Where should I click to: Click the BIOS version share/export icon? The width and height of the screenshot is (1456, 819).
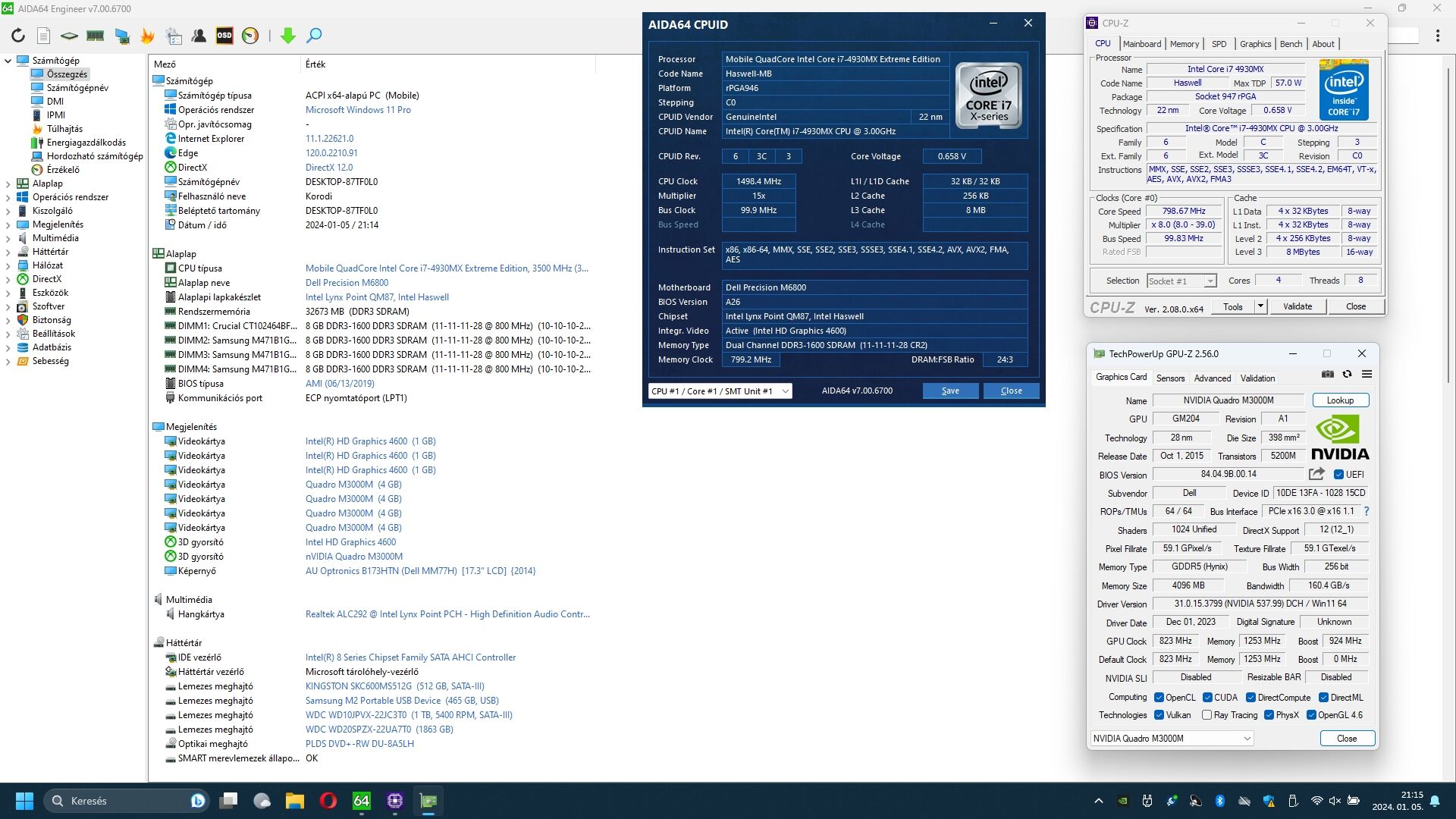click(x=1316, y=474)
